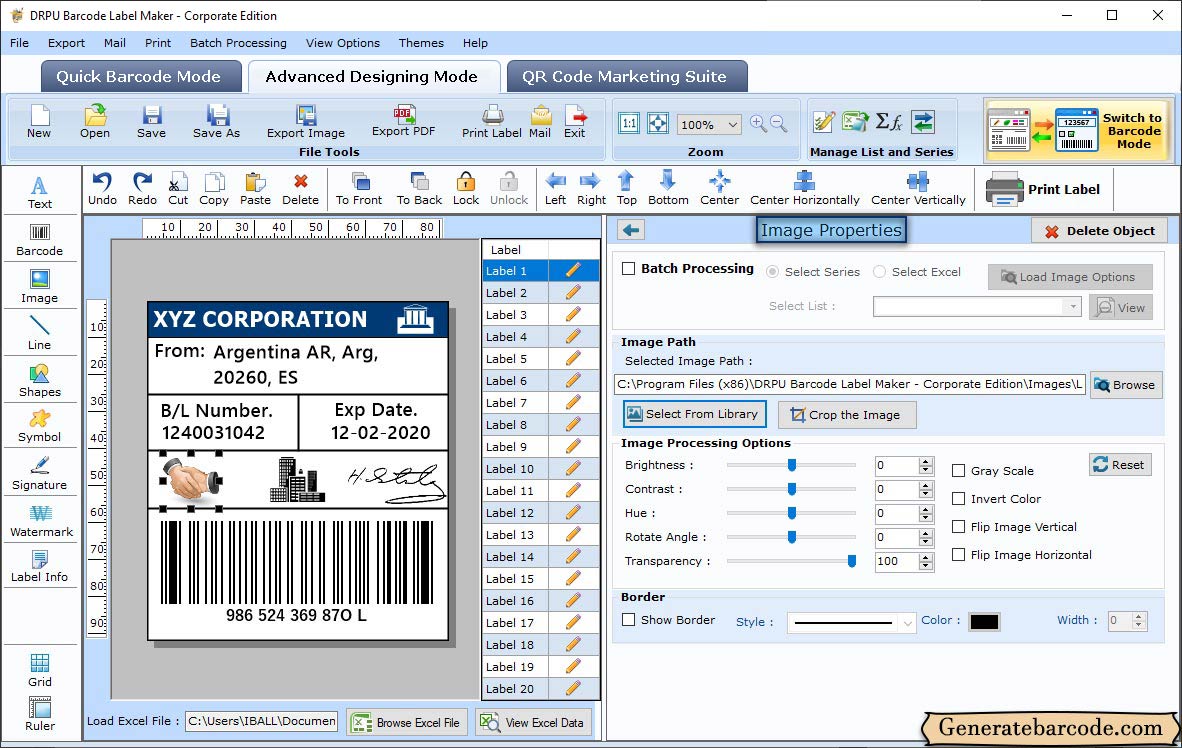Toggle Flip Image Horizontal

[959, 554]
